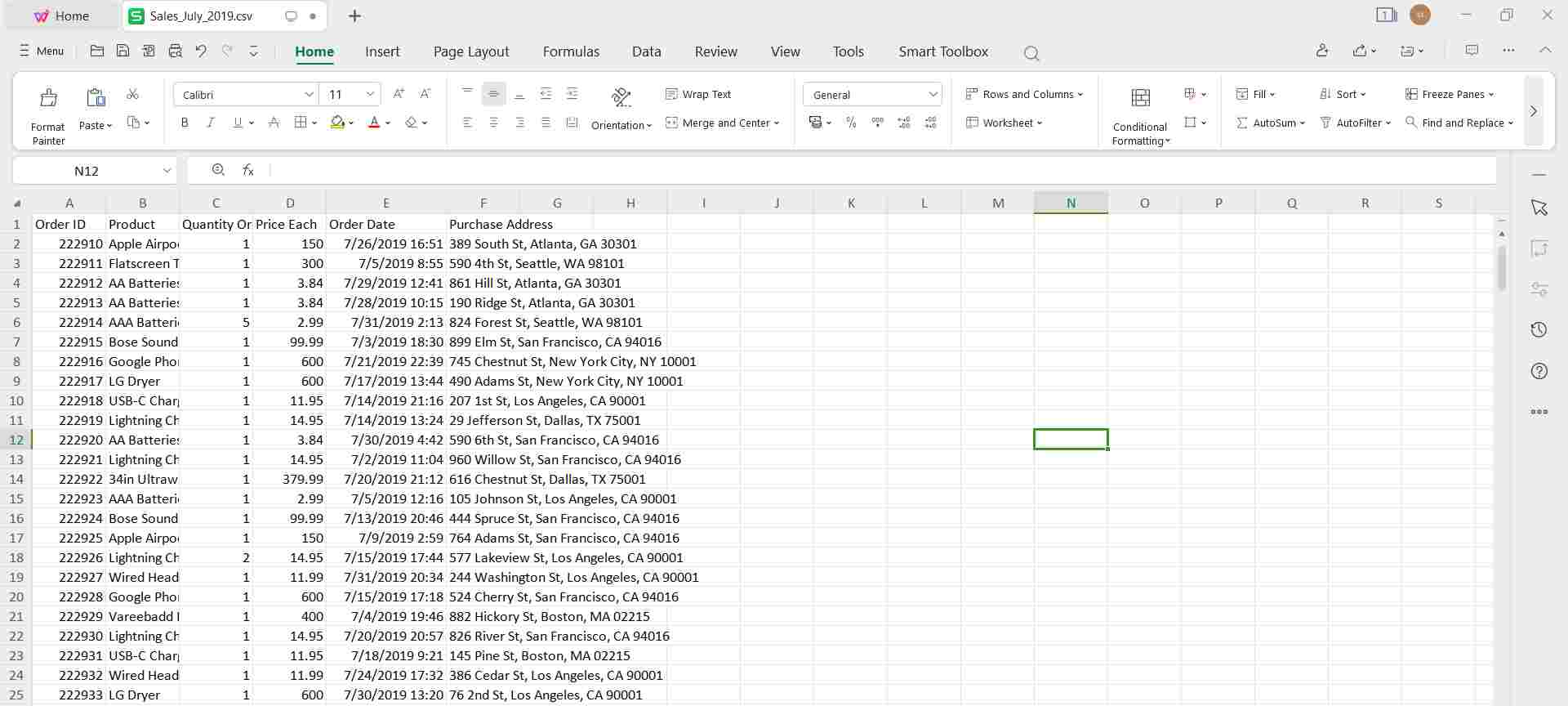This screenshot has height=706, width=1568.
Task: Increase indent icon
Action: point(572,94)
